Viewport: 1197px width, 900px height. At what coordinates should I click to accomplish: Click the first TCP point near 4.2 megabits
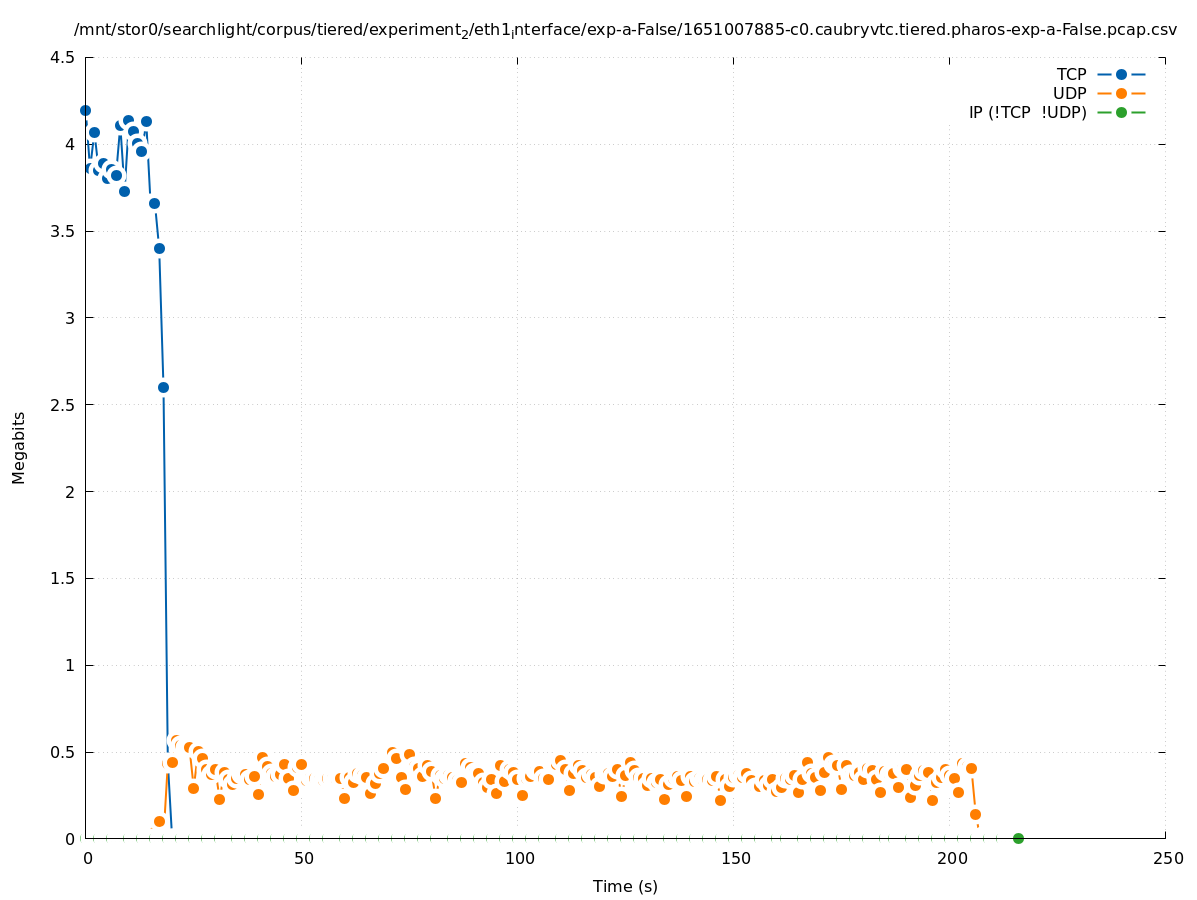[85, 110]
